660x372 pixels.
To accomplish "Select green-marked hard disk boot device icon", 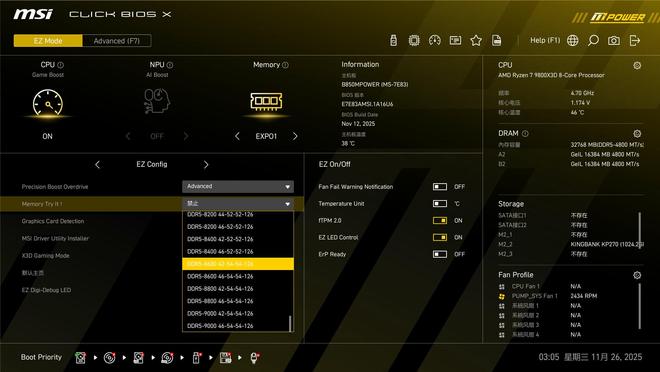I will (x=80, y=358).
